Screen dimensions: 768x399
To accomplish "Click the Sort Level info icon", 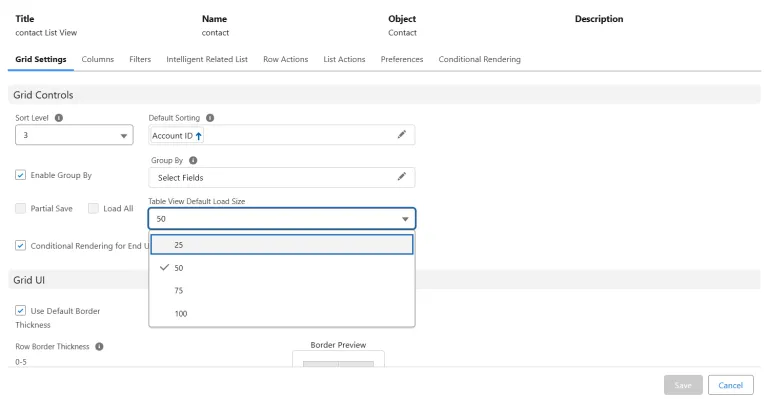I will pos(59,118).
